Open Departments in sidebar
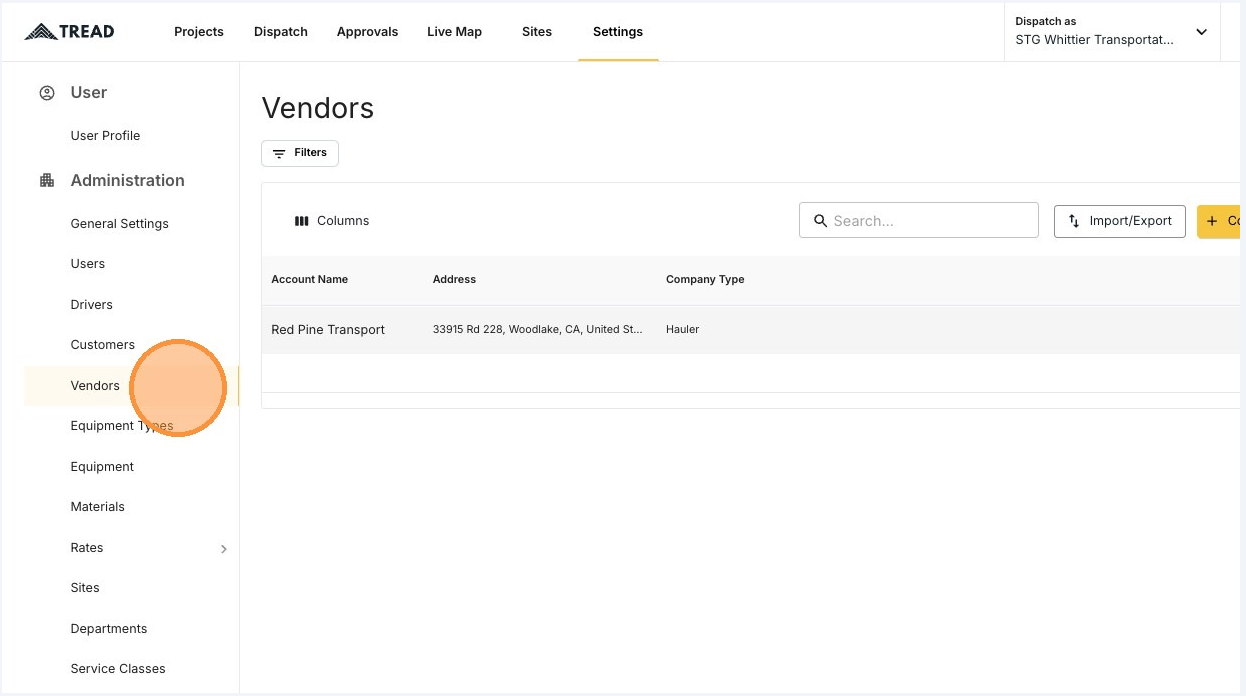The height and width of the screenshot is (696, 1246). (108, 629)
